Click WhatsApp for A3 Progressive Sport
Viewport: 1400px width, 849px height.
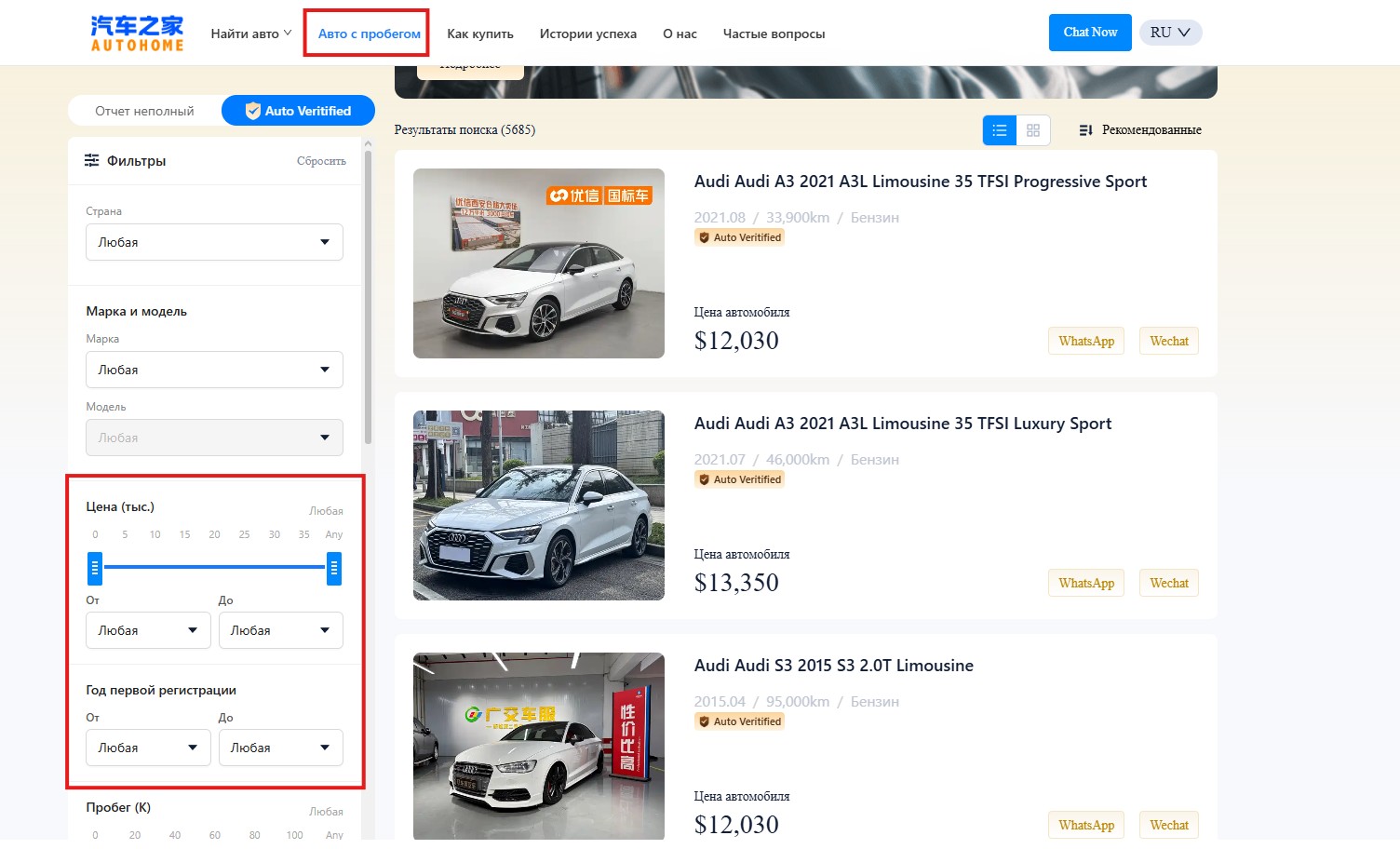pos(1086,341)
